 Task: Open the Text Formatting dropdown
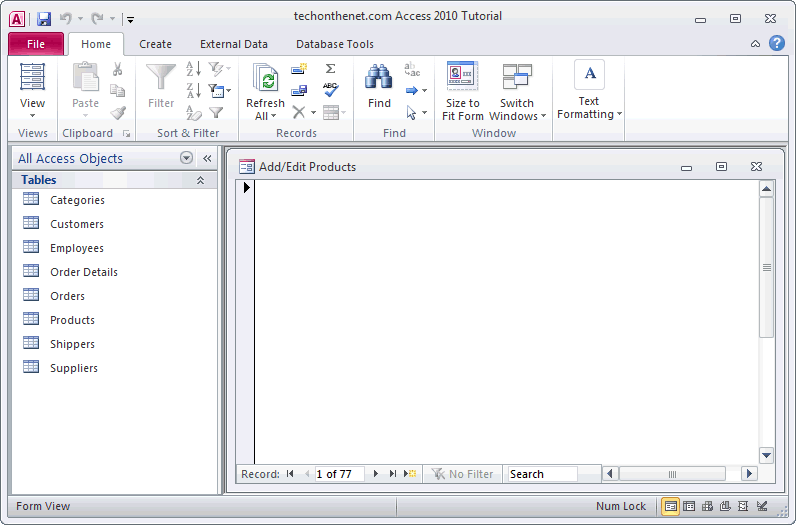(589, 90)
